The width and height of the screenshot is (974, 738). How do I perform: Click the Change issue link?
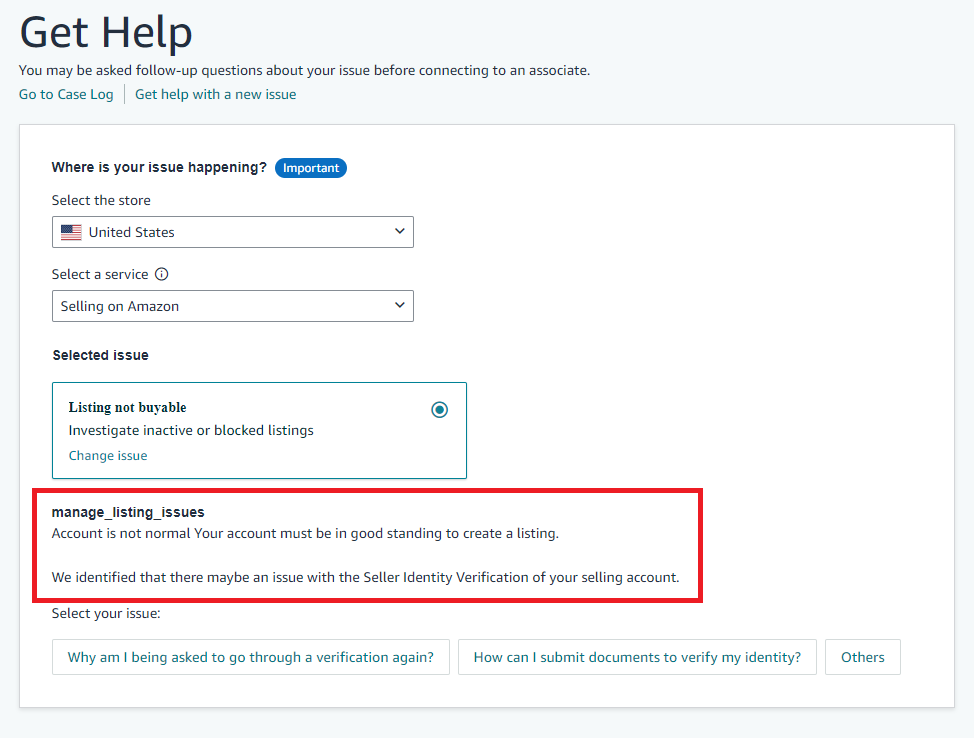(x=108, y=455)
